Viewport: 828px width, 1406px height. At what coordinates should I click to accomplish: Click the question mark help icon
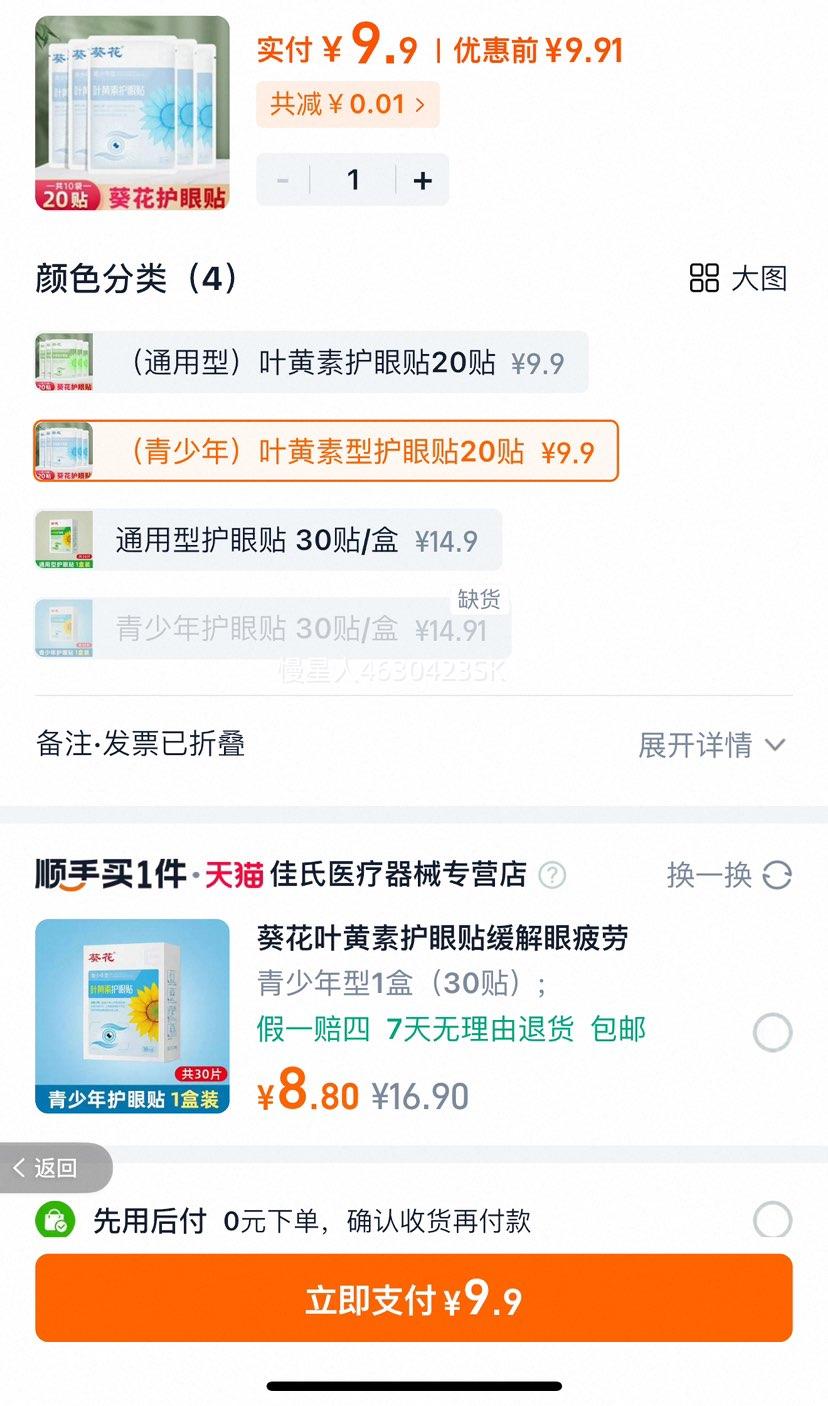(552, 875)
